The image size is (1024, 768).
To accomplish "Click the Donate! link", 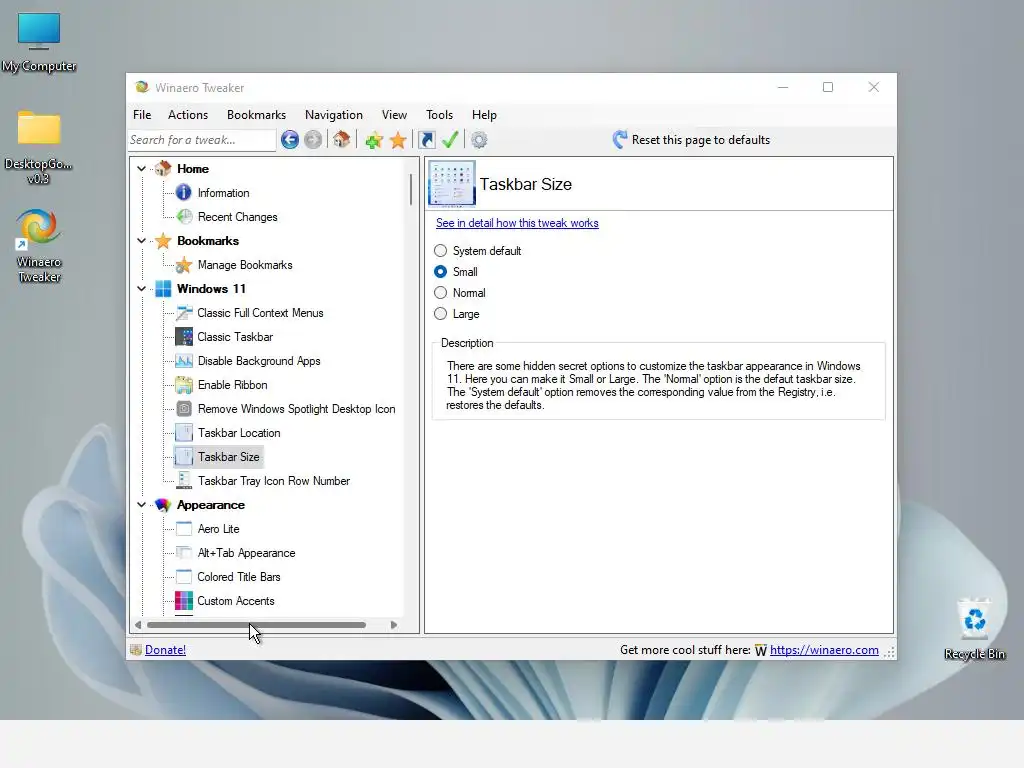I will 165,650.
